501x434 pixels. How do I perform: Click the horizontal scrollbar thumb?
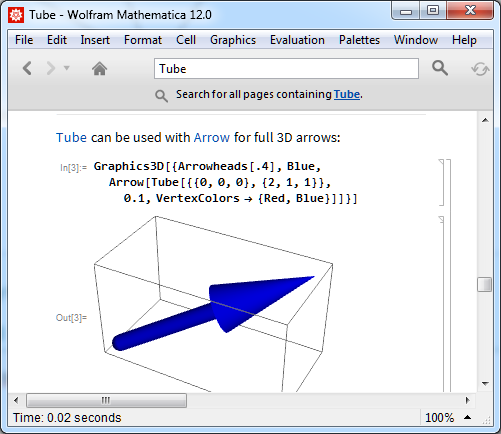[x=106, y=400]
